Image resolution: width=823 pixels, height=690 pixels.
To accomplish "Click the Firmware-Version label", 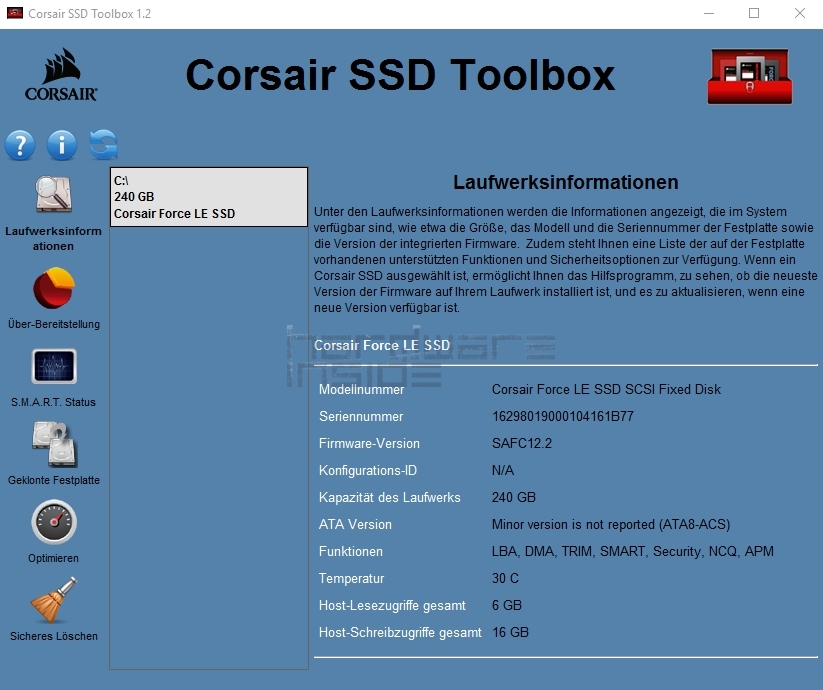I will pos(370,443).
